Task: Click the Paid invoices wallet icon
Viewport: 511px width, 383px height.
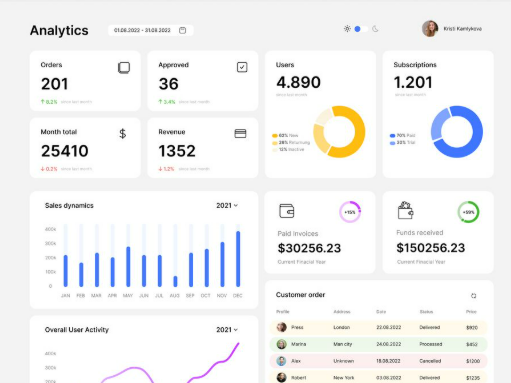Action: tap(286, 211)
